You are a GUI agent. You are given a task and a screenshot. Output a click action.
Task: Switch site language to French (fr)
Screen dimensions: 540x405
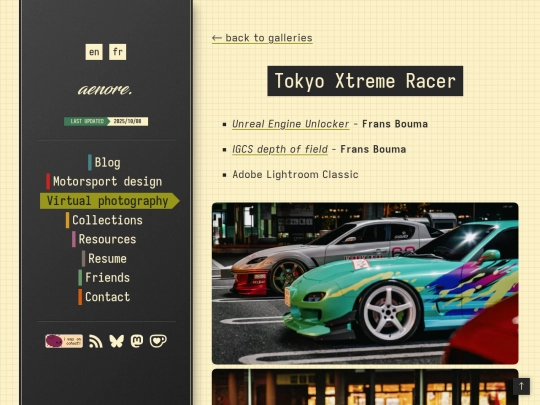[x=117, y=52]
